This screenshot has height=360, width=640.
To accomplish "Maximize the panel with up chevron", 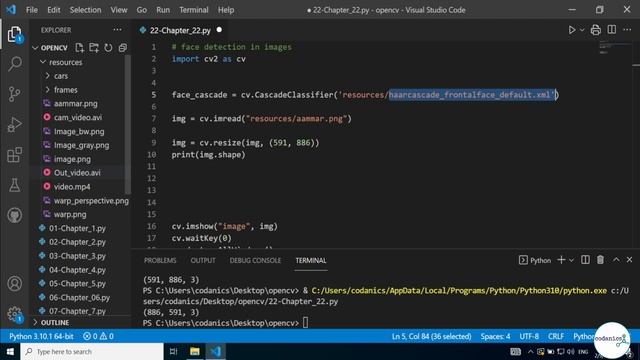I will coord(616,260).
